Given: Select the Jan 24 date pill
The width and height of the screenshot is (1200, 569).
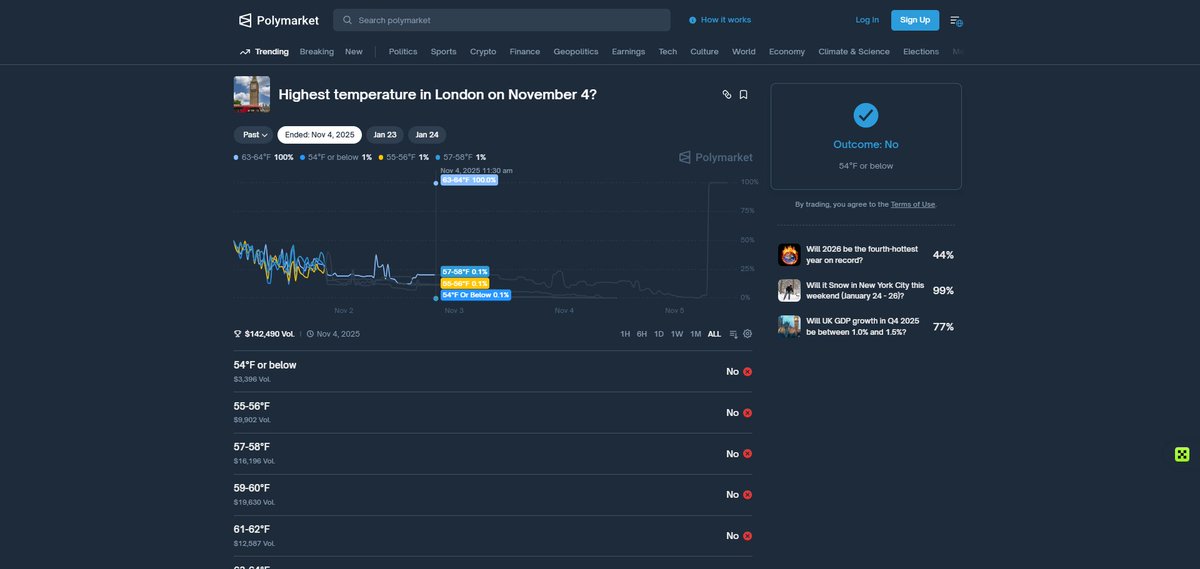Looking at the screenshot, I should (x=427, y=134).
